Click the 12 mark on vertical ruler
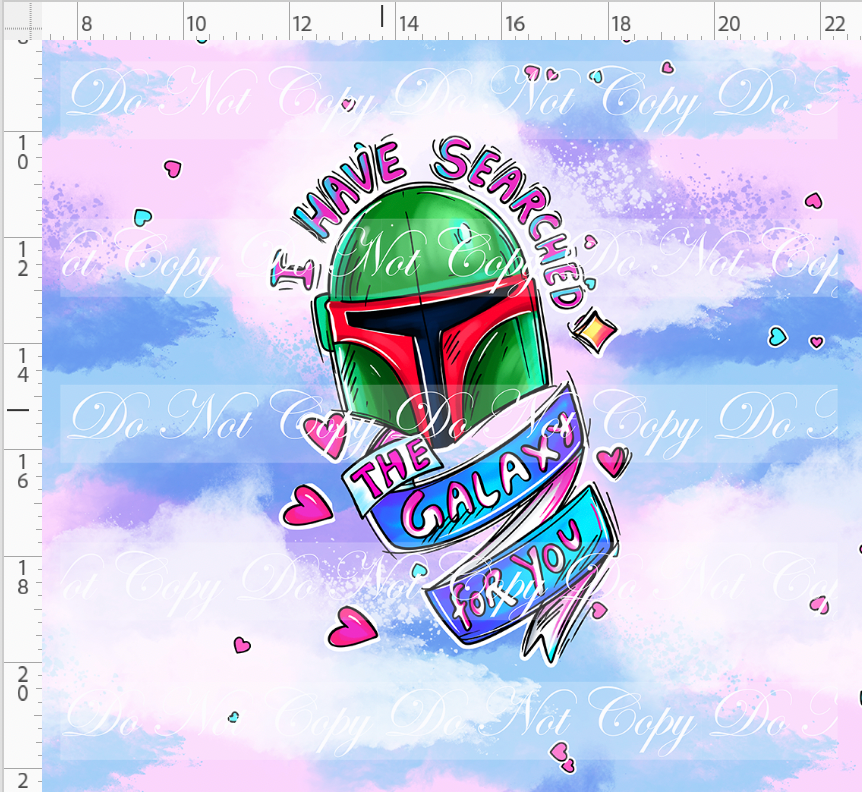Viewport: 862px width, 792px height. pyautogui.click(x=23, y=259)
